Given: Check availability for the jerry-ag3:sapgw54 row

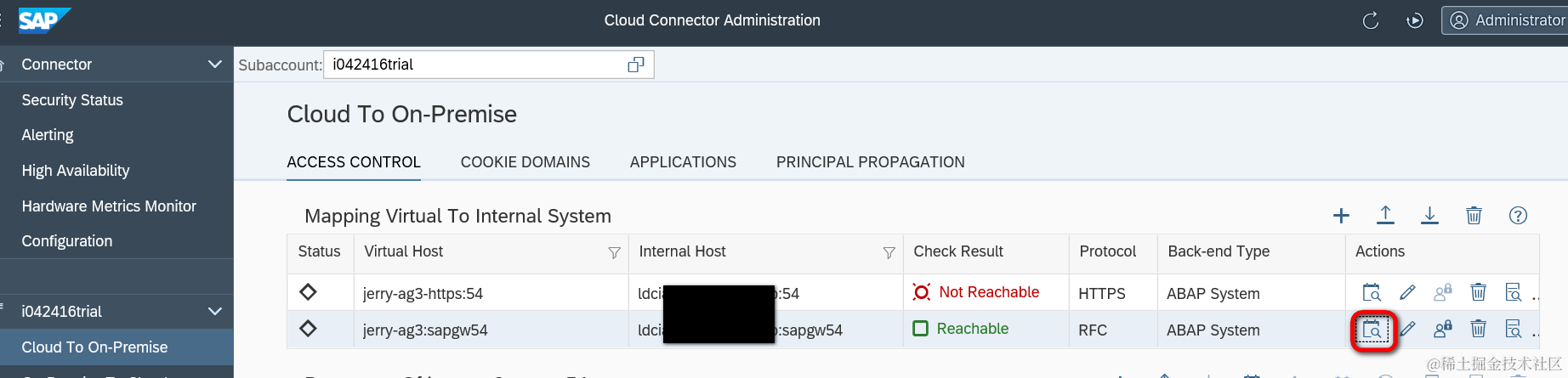Looking at the screenshot, I should pyautogui.click(x=1372, y=330).
